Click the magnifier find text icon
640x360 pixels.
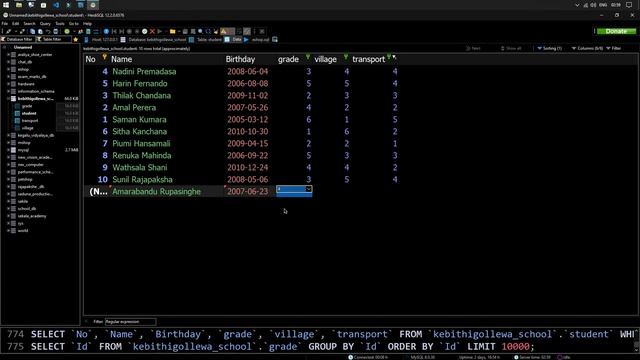click(200, 31)
